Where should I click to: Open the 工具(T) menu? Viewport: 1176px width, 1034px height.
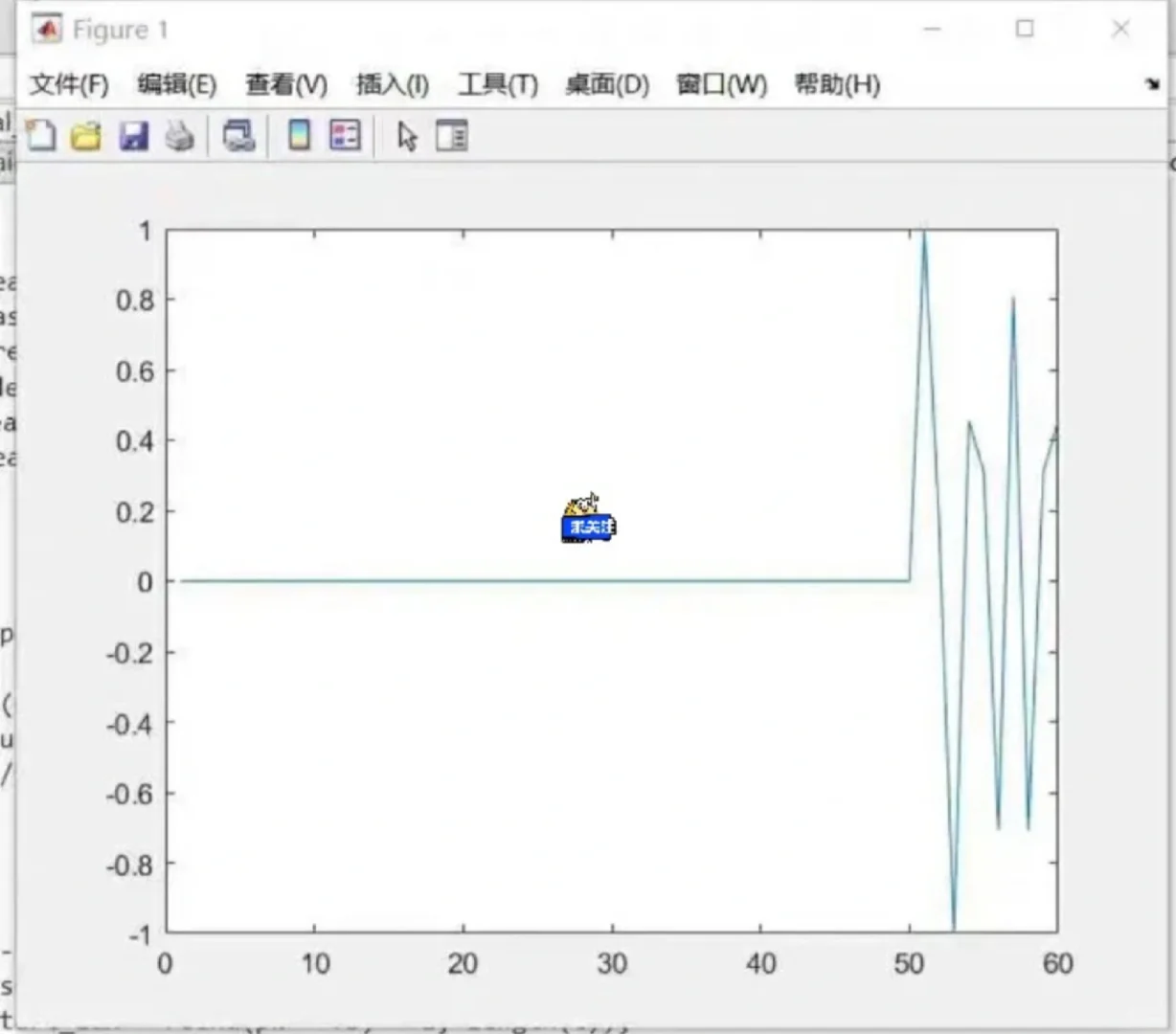tap(497, 85)
